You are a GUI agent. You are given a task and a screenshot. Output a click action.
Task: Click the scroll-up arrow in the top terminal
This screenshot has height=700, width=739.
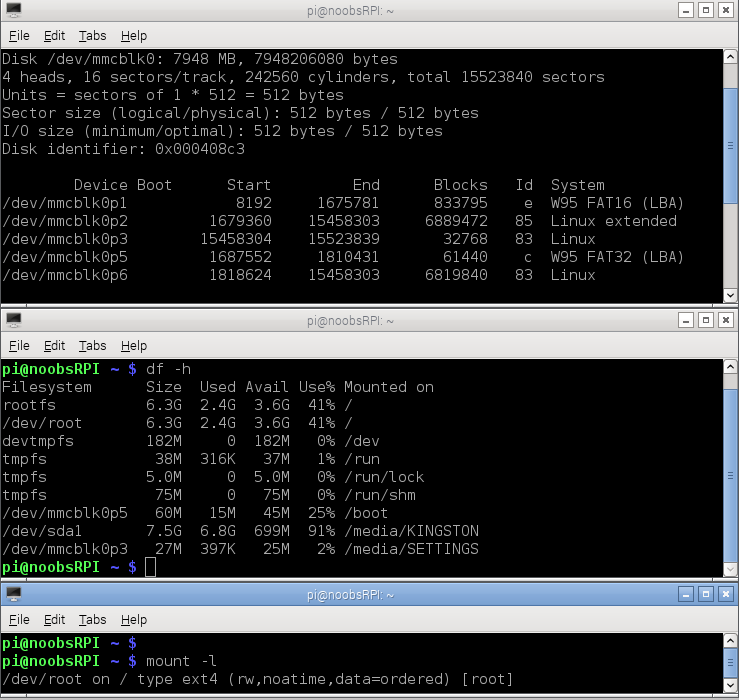[731, 57]
